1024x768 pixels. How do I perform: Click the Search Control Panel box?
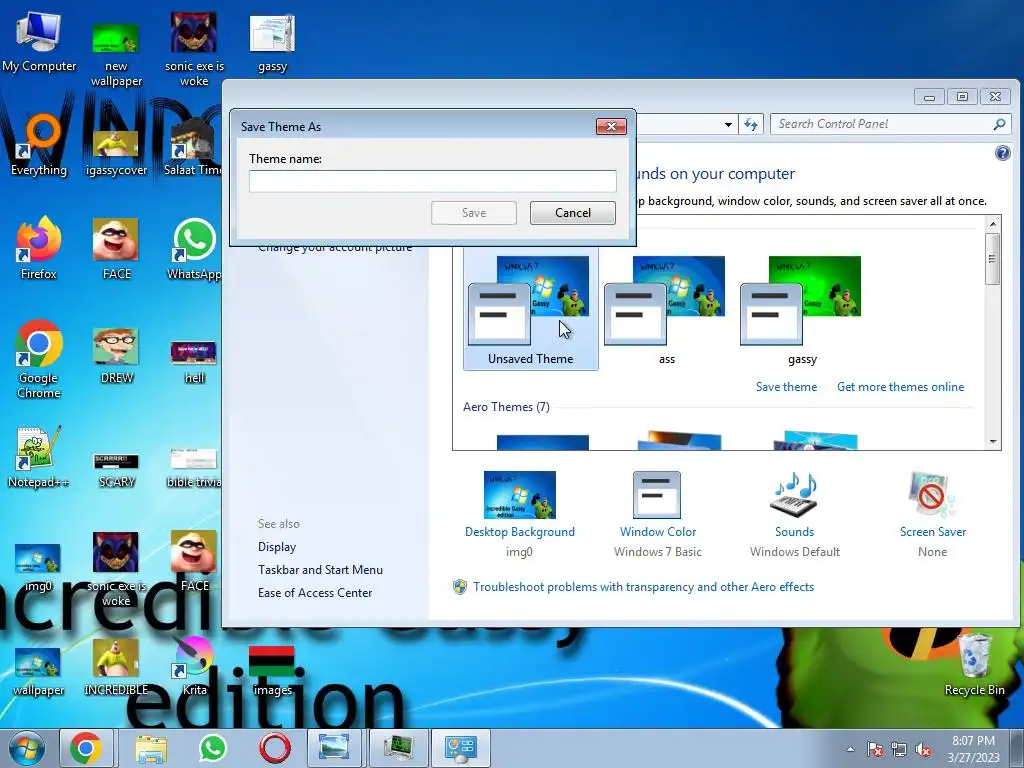pyautogui.click(x=891, y=124)
